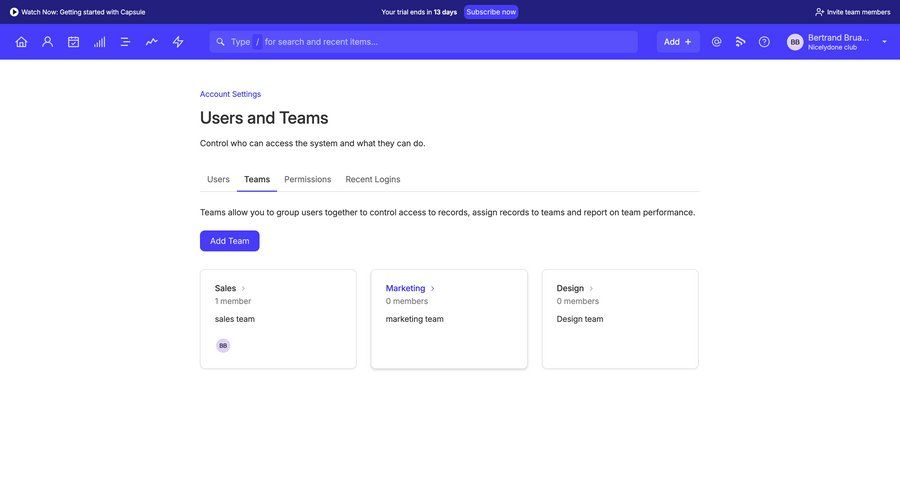
Task: Open the People and Organizations icon
Action: pos(47,42)
